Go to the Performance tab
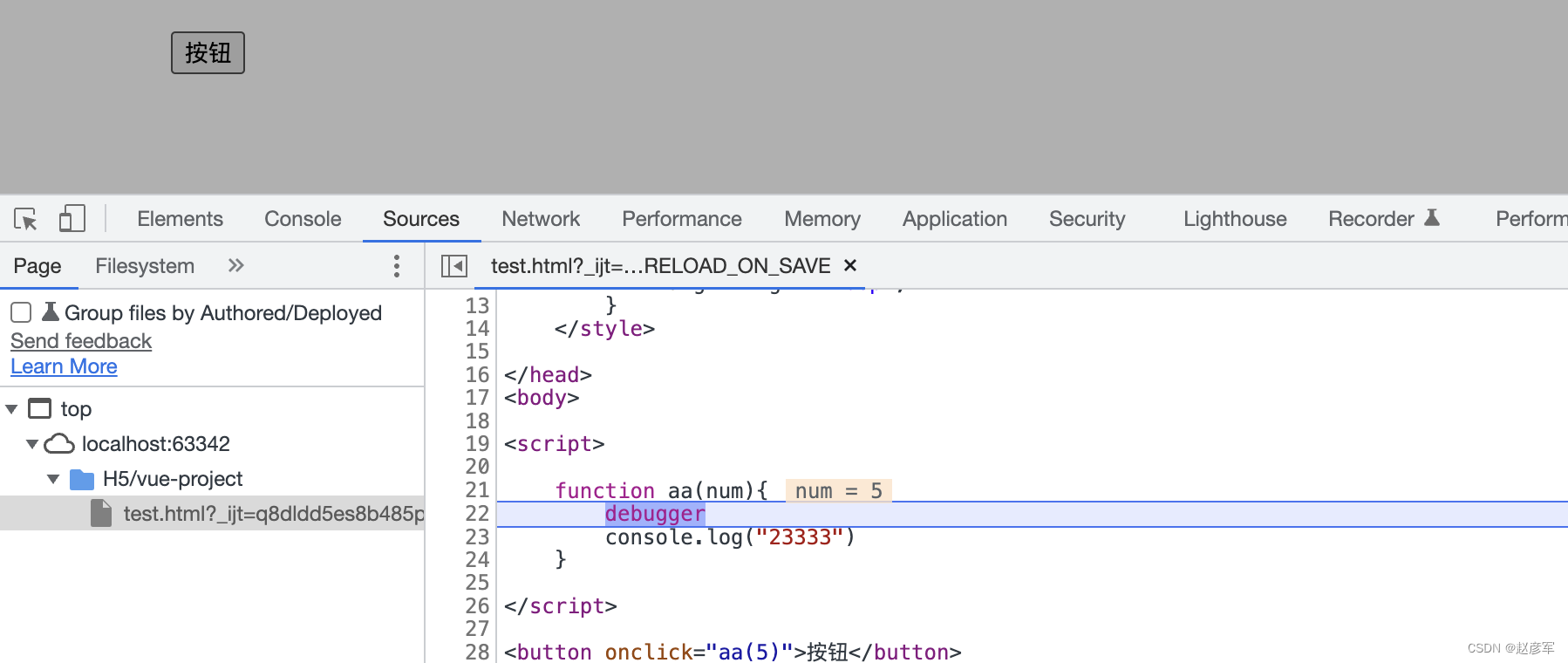This screenshot has width=1568, height=663. tap(682, 219)
